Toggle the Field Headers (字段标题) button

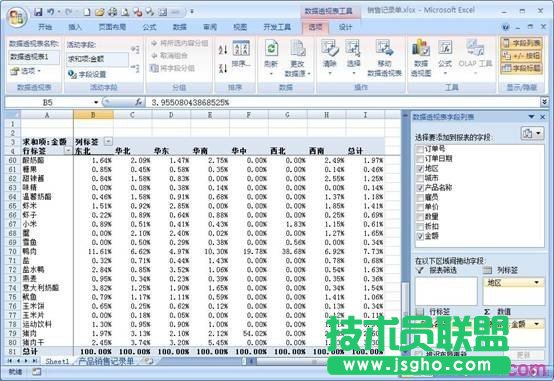pyautogui.click(x=521, y=68)
